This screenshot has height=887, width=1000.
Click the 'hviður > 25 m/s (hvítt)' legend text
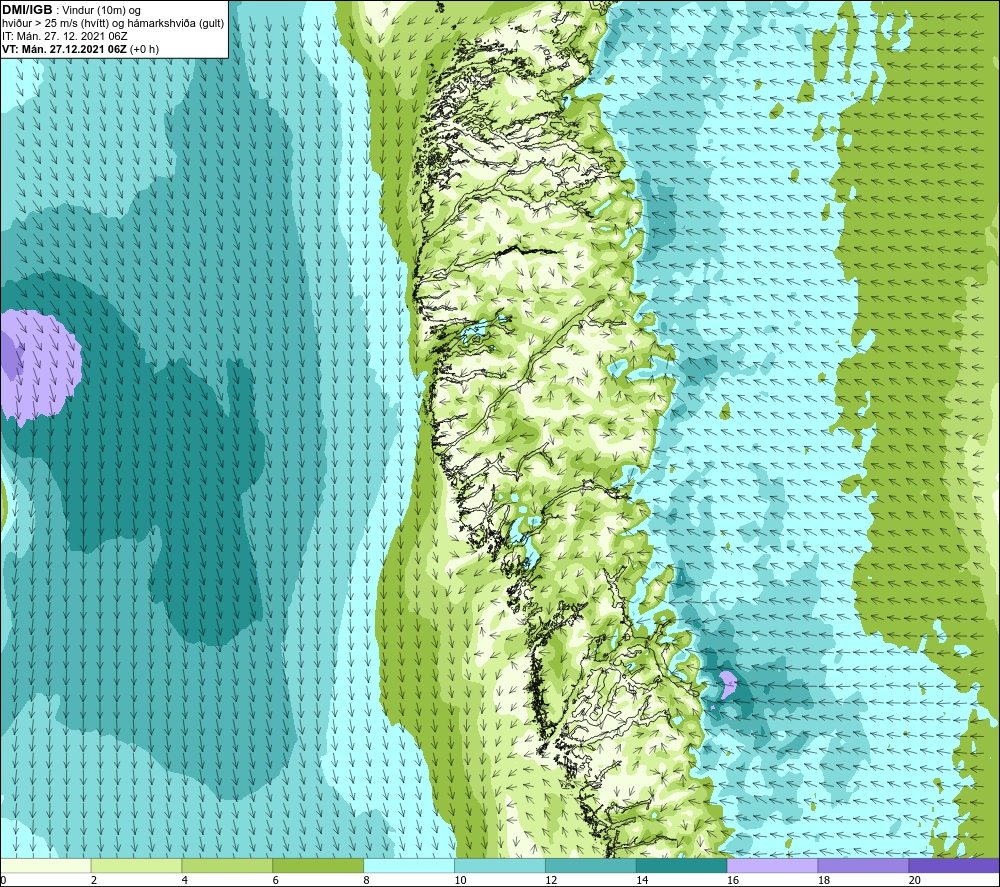click(56, 24)
